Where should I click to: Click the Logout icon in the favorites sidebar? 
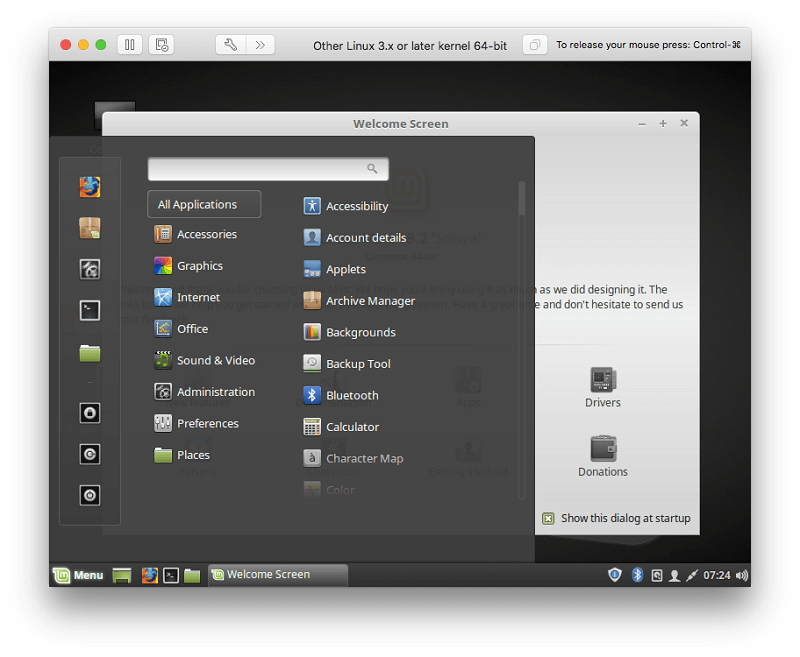click(90, 454)
